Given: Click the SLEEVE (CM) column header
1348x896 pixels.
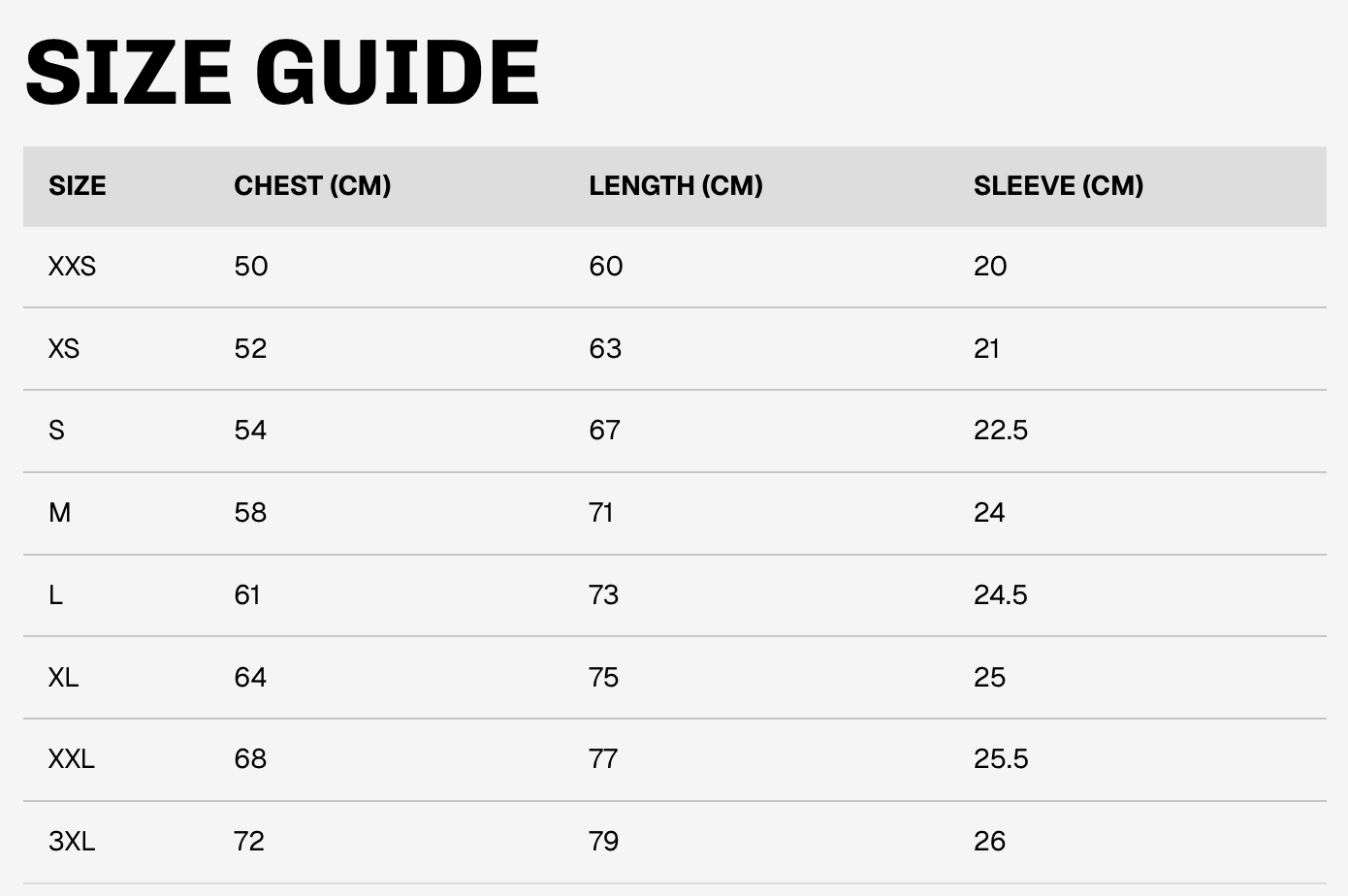Looking at the screenshot, I should 1059,186.
